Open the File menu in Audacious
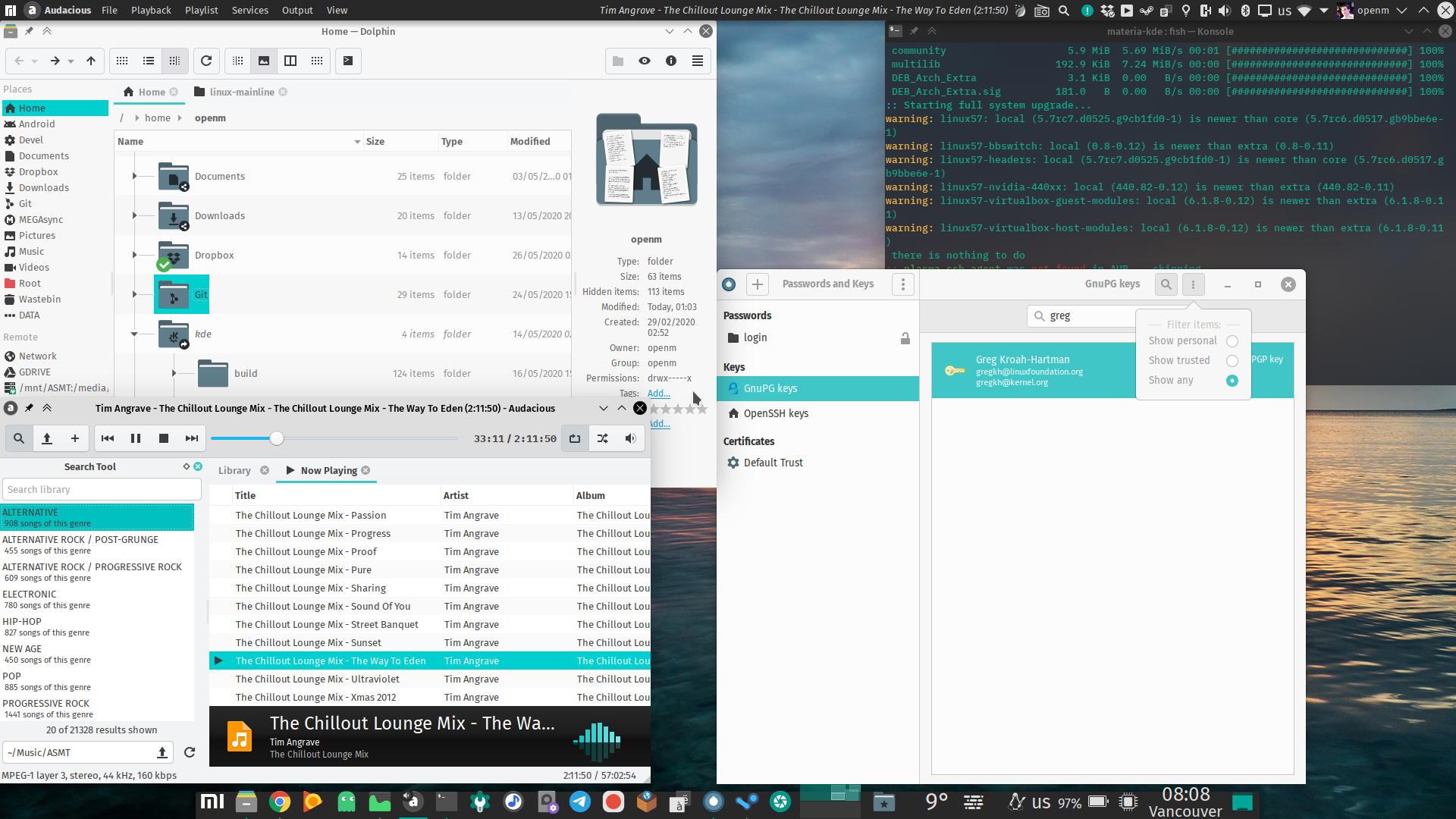This screenshot has width=1456, height=819. (109, 10)
